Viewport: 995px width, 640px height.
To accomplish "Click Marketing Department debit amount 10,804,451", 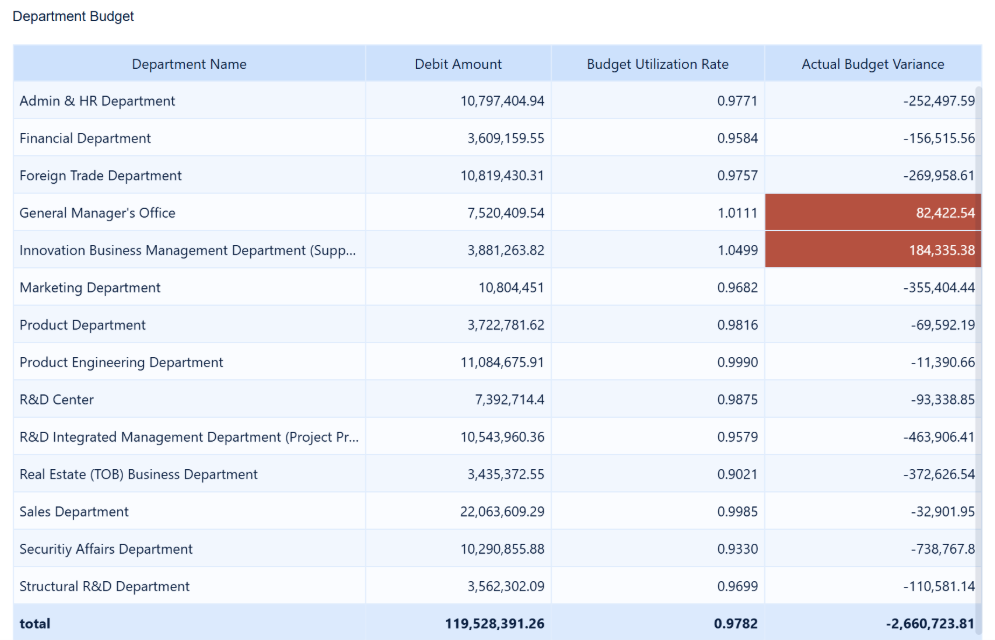I will [x=511, y=288].
